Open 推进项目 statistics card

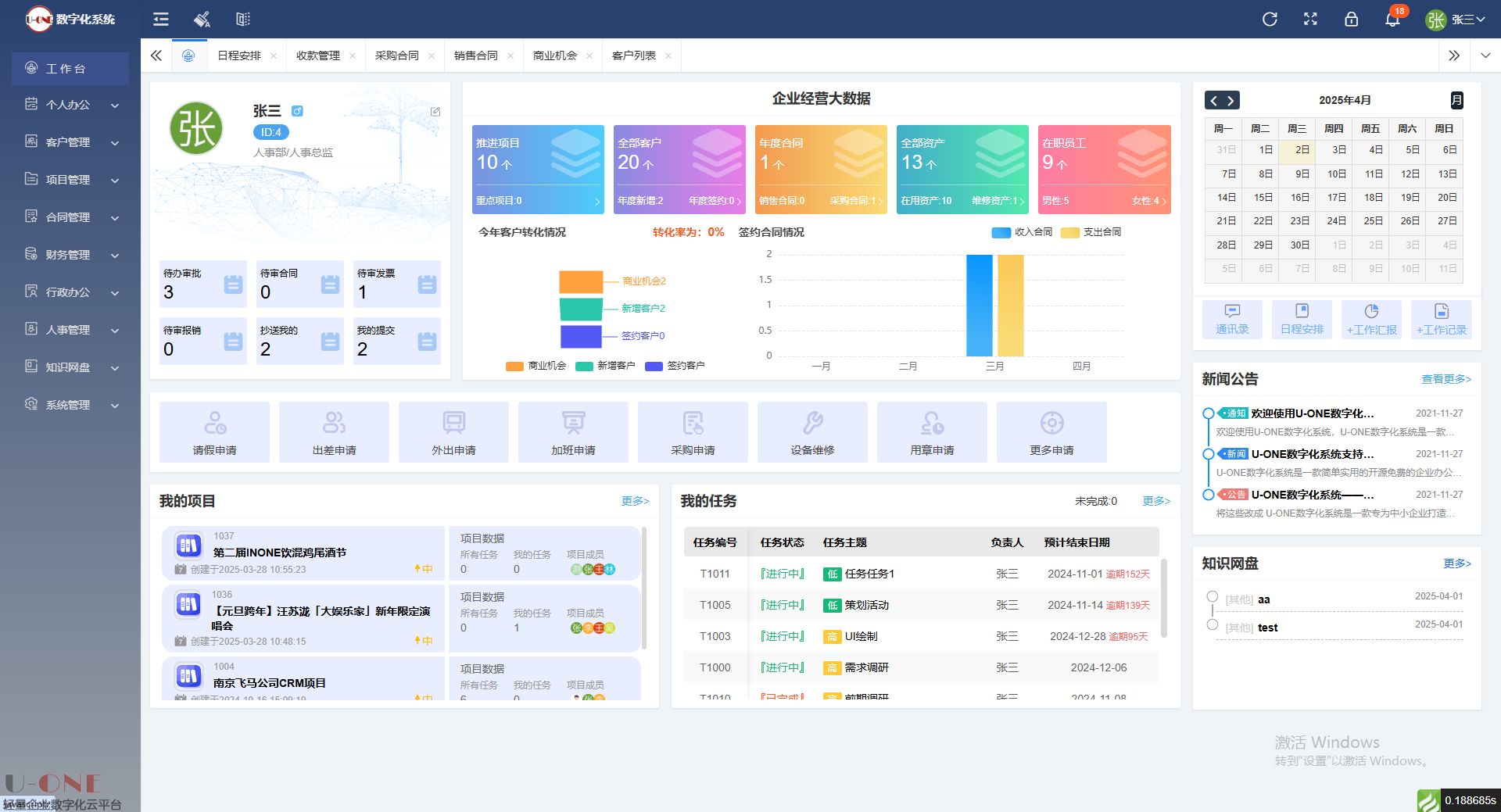coord(538,170)
